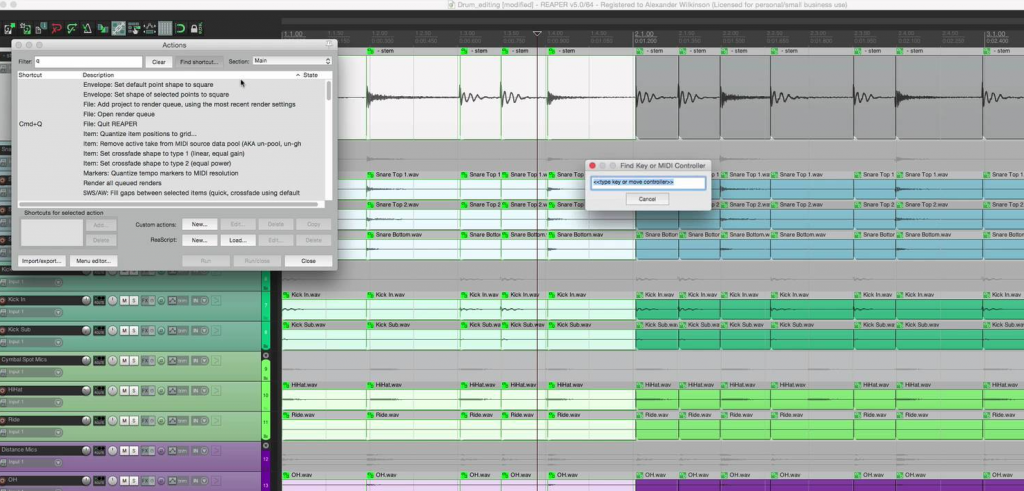Open record mode dropdown on Kick In
Image resolution: width=1024 pixels, height=491 pixels.
[204, 300]
